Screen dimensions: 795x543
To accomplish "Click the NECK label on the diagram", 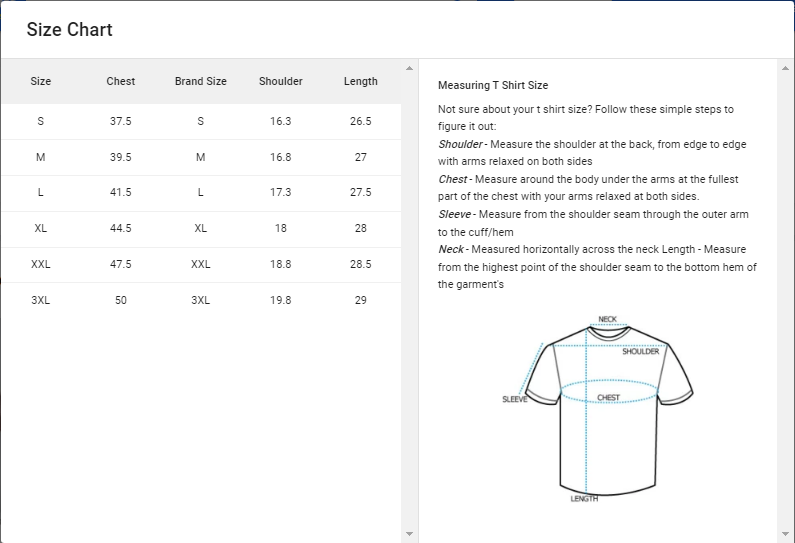I will (608, 320).
